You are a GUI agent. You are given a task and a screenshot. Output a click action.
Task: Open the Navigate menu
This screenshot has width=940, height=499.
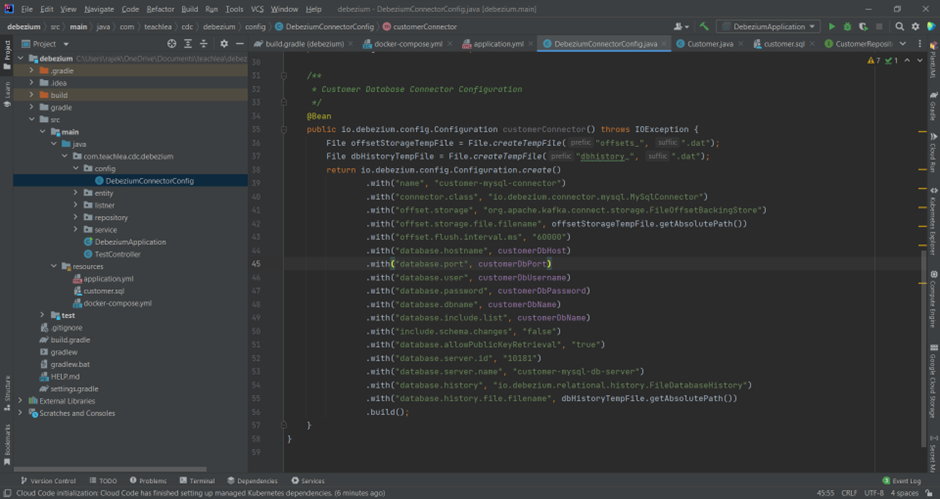click(99, 9)
